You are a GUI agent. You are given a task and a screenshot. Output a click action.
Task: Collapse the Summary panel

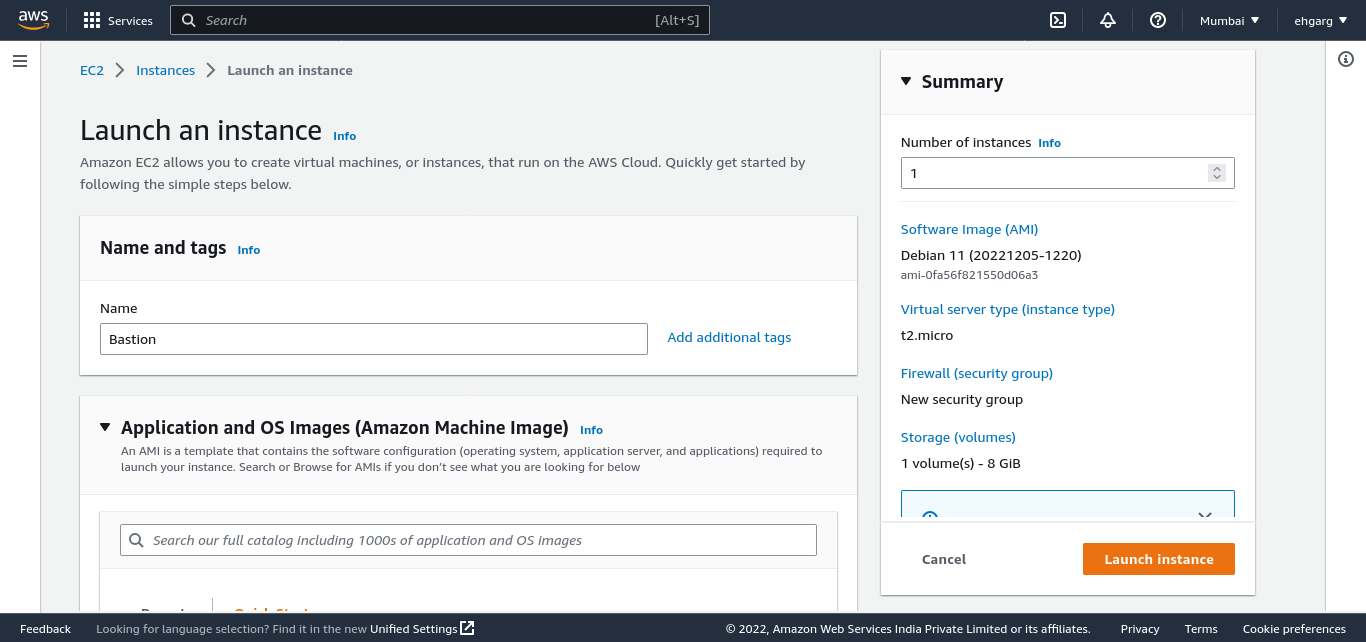[906, 82]
